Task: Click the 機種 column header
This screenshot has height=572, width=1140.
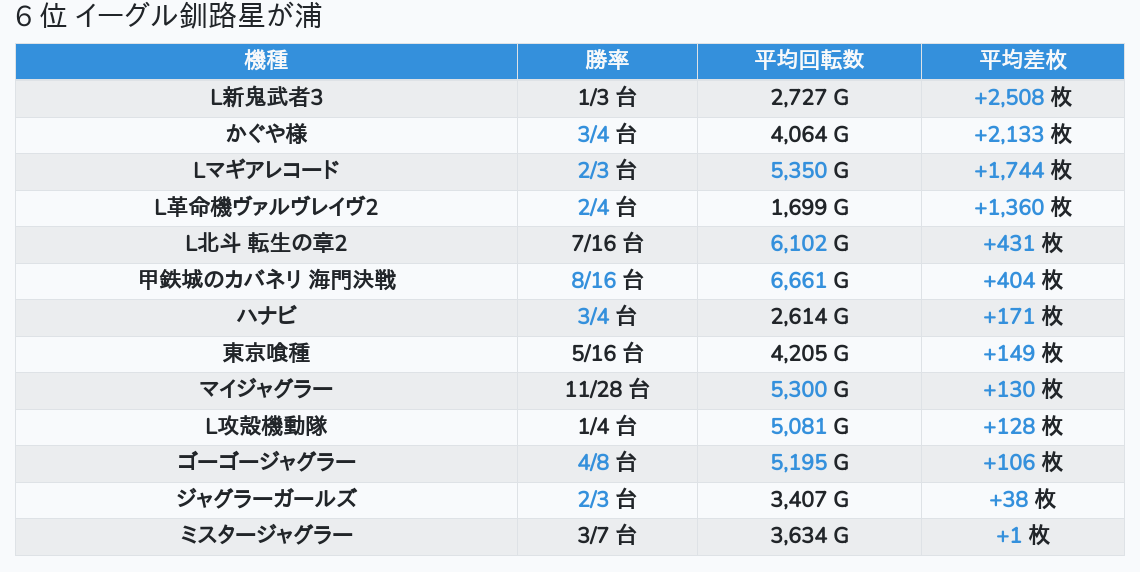Action: point(266,60)
